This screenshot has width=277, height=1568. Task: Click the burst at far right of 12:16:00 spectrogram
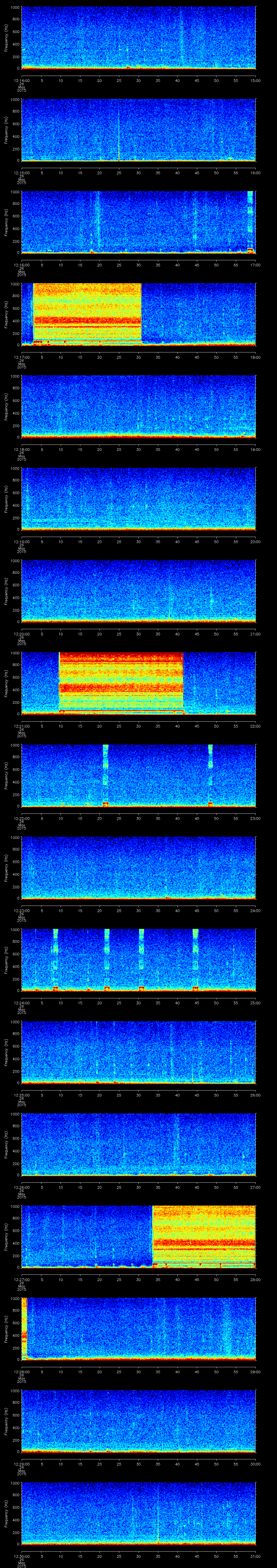tap(250, 222)
